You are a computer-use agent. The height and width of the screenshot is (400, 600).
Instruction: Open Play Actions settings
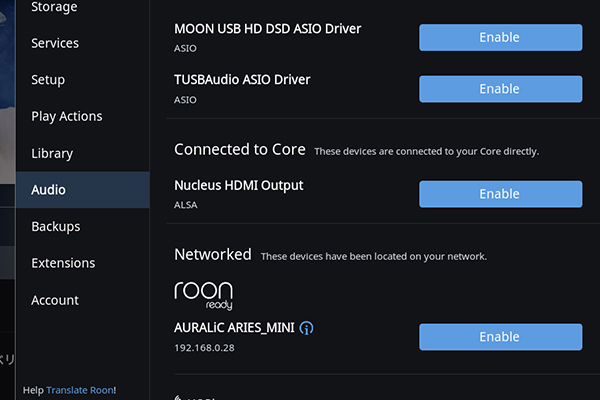click(67, 116)
